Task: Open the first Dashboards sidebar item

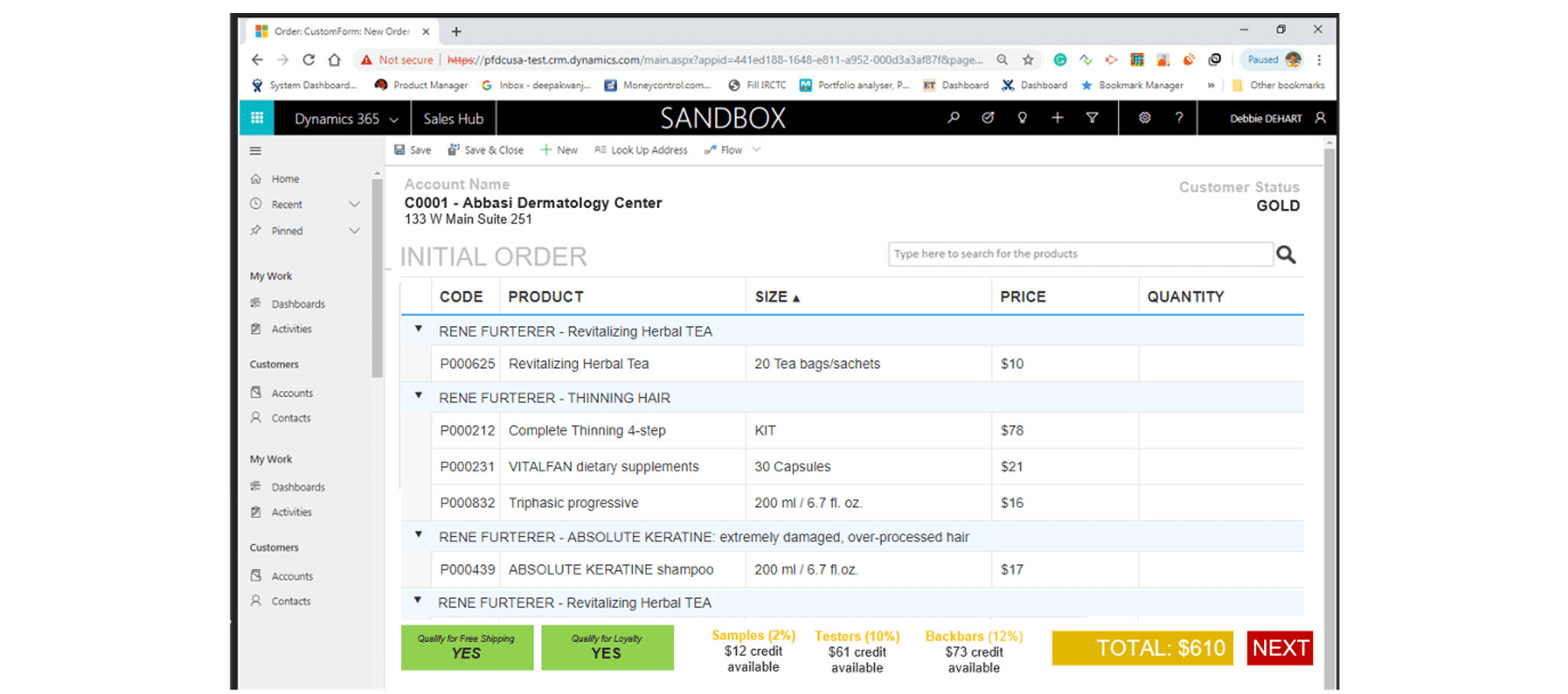Action: [288, 304]
